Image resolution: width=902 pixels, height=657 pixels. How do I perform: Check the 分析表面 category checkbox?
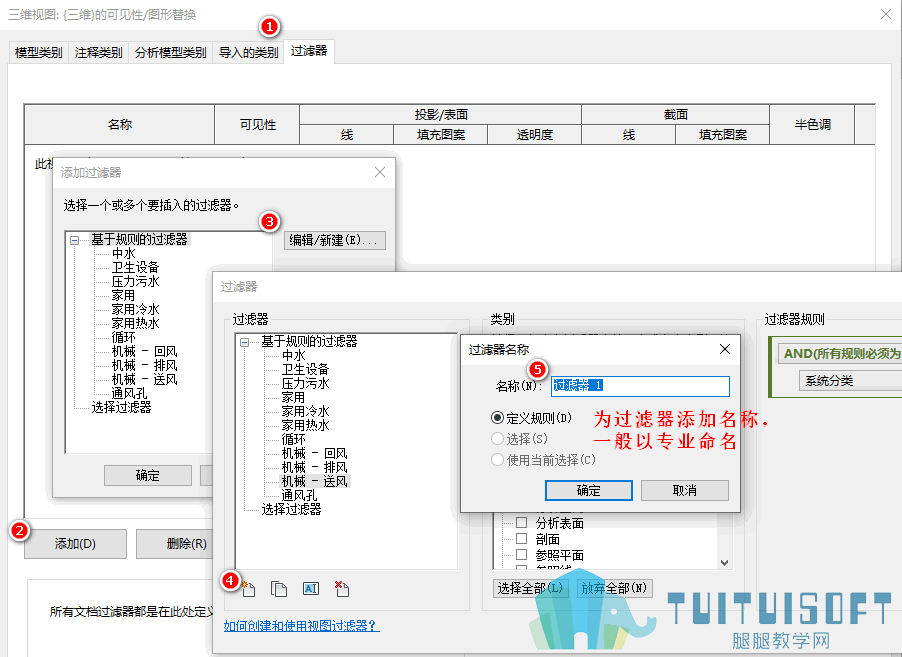click(x=521, y=522)
